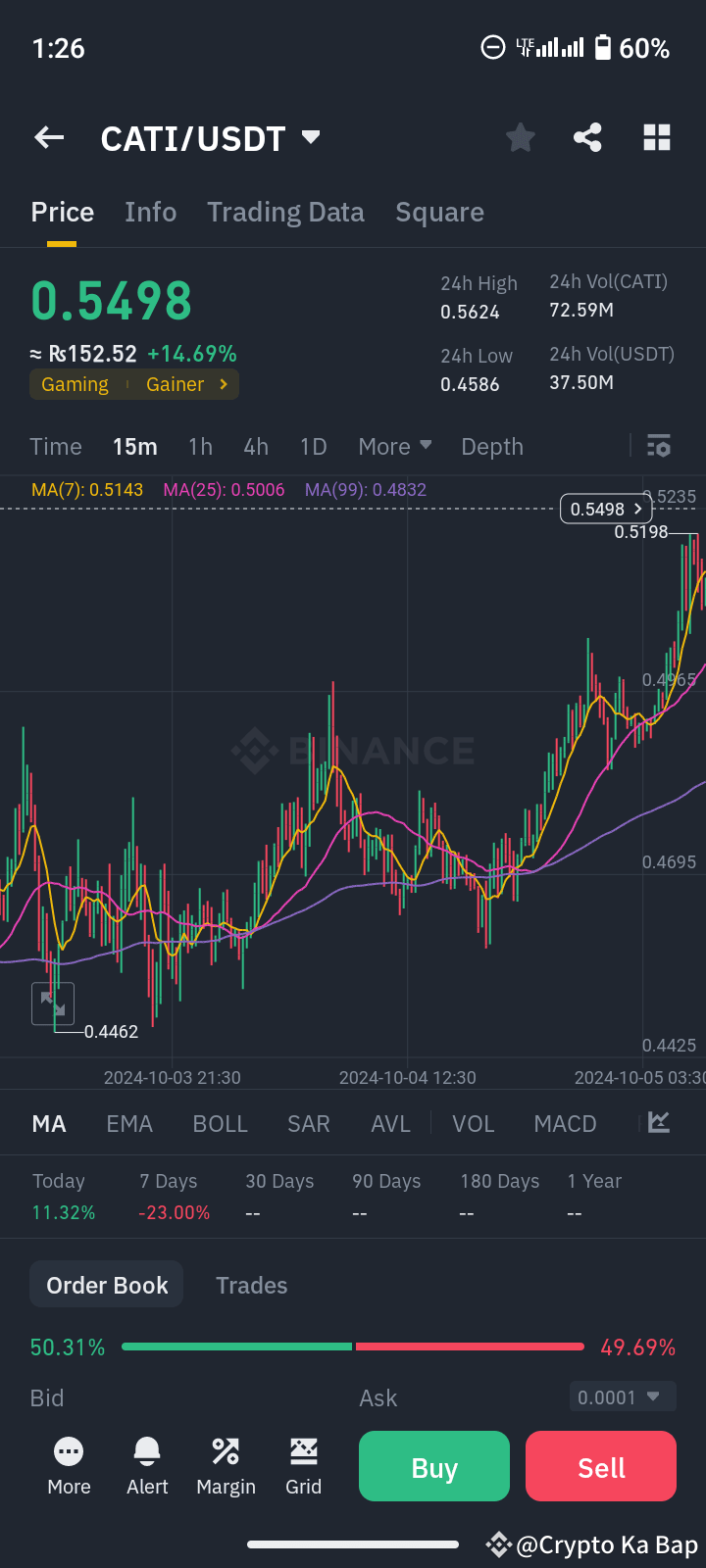Enable the MACD indicator
The height and width of the screenshot is (1568, 706).
tap(565, 1123)
